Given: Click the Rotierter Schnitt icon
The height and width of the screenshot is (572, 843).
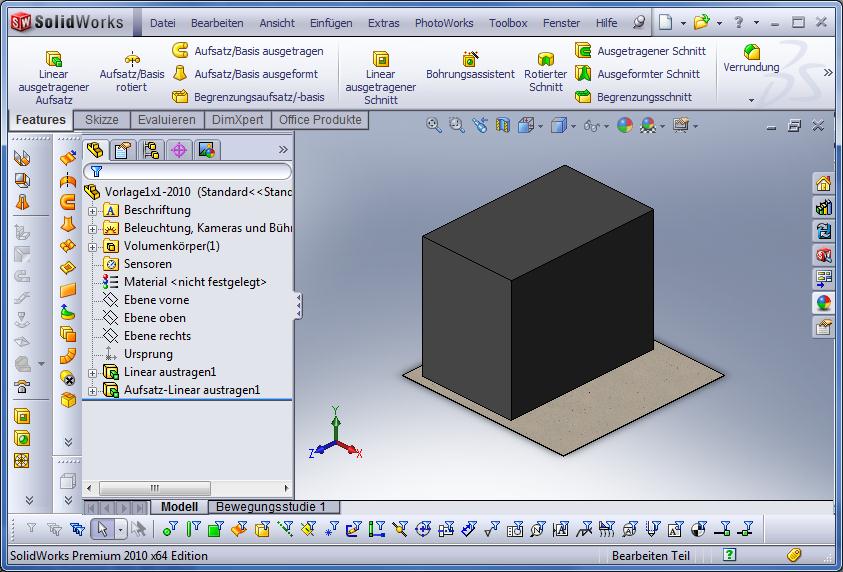Looking at the screenshot, I should point(546,72).
